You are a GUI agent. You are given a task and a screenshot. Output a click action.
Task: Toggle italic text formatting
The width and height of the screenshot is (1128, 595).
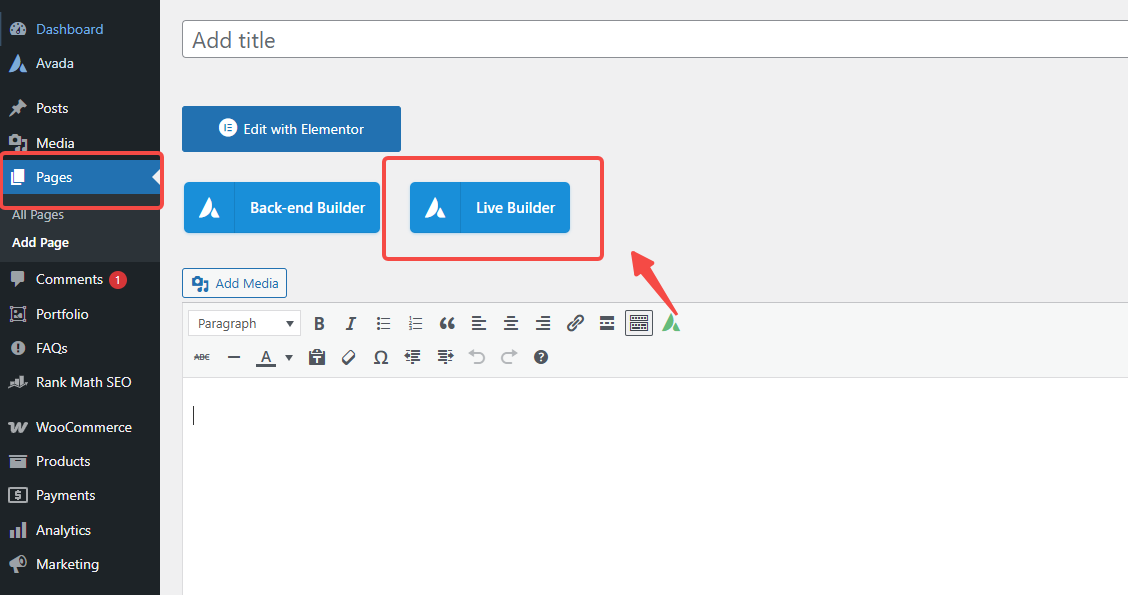351,323
